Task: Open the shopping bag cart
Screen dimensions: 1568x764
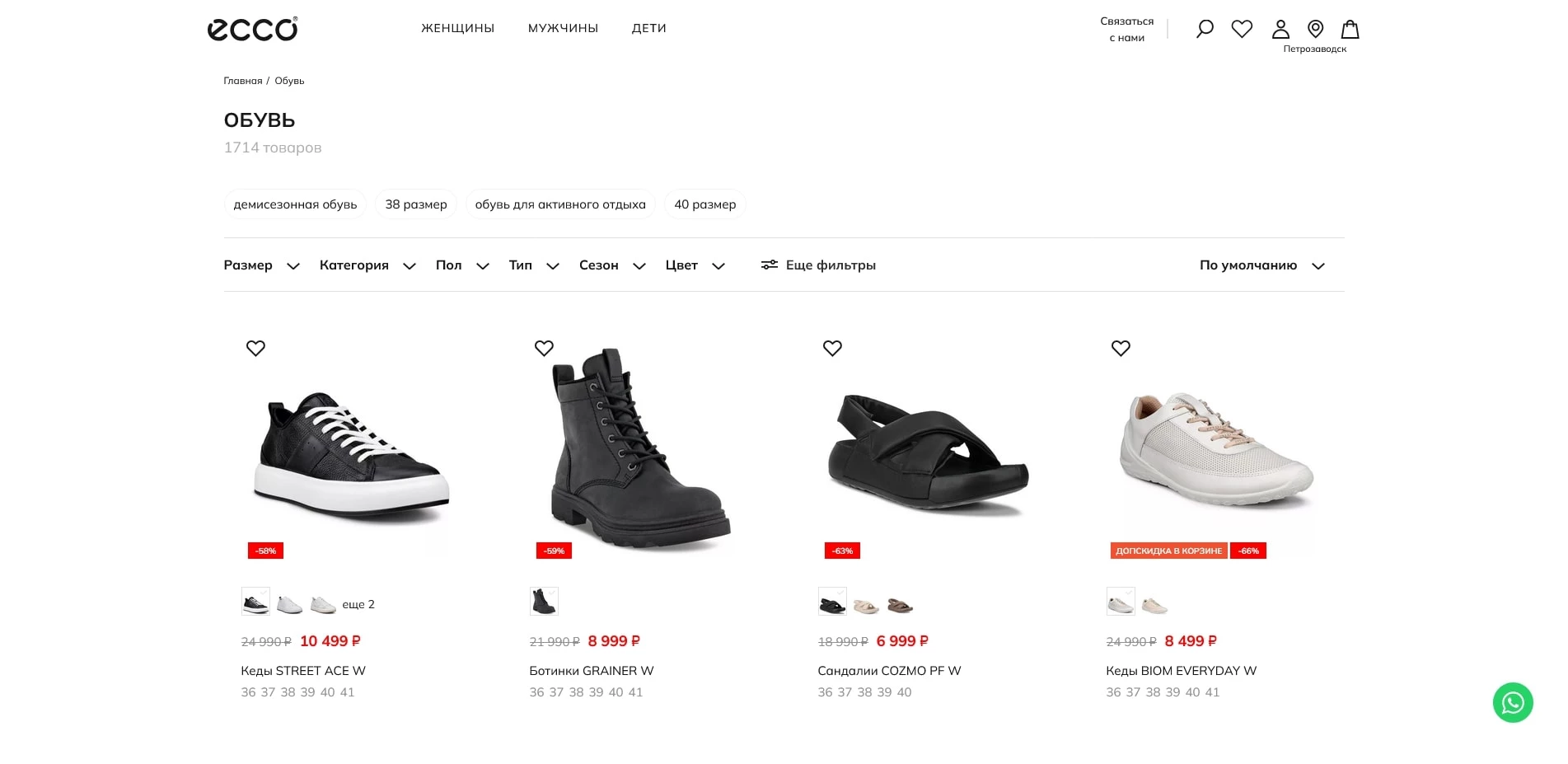Action: click(x=1350, y=29)
